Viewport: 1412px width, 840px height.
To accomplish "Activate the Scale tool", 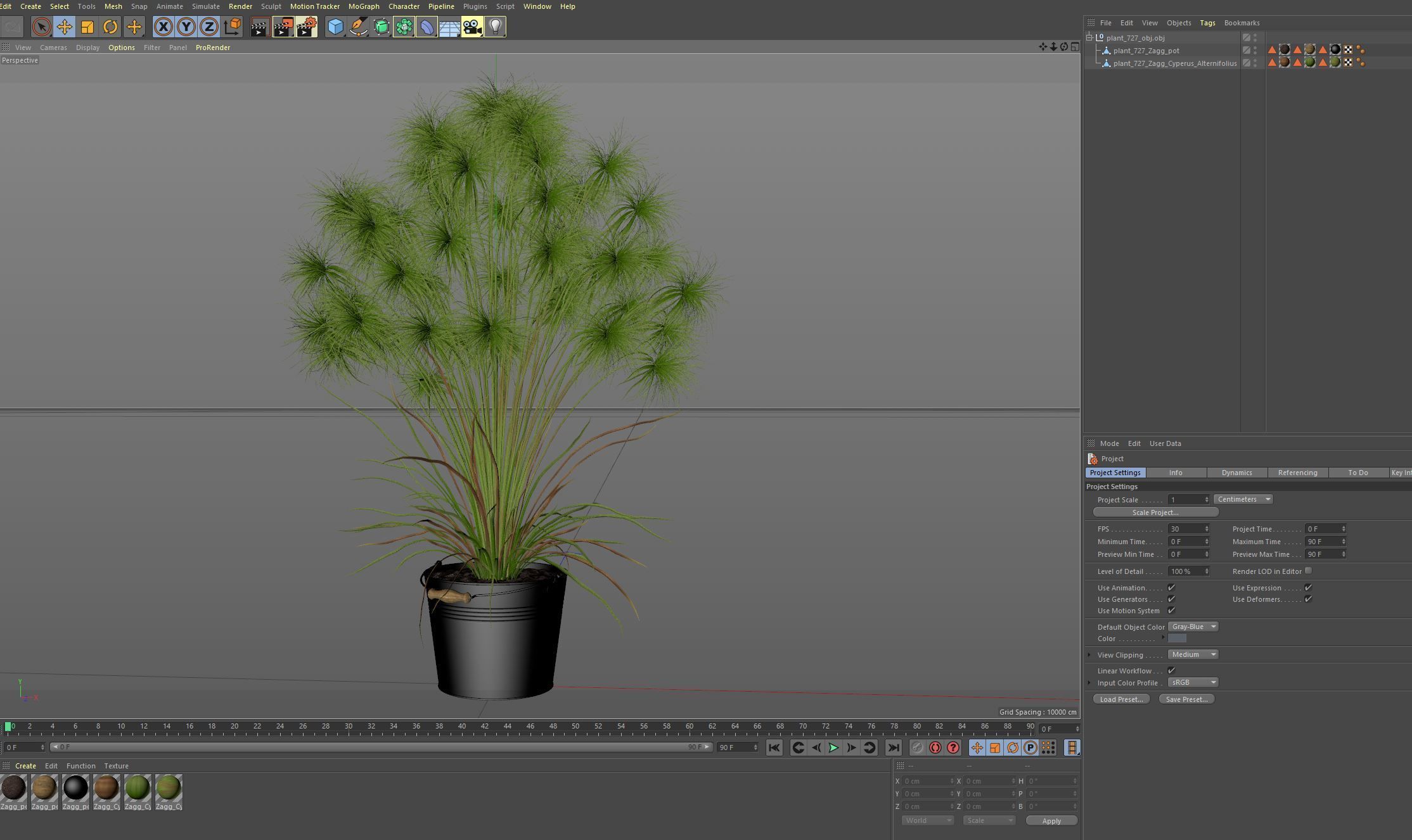I will [x=87, y=27].
